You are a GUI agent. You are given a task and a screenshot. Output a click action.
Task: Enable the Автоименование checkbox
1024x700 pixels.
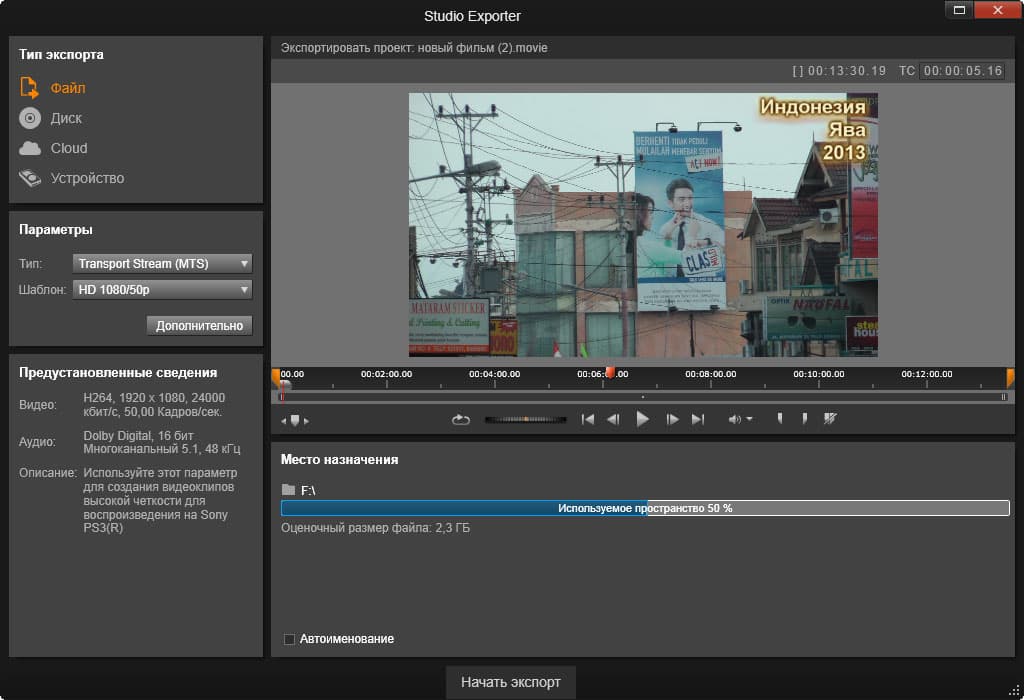(x=289, y=639)
